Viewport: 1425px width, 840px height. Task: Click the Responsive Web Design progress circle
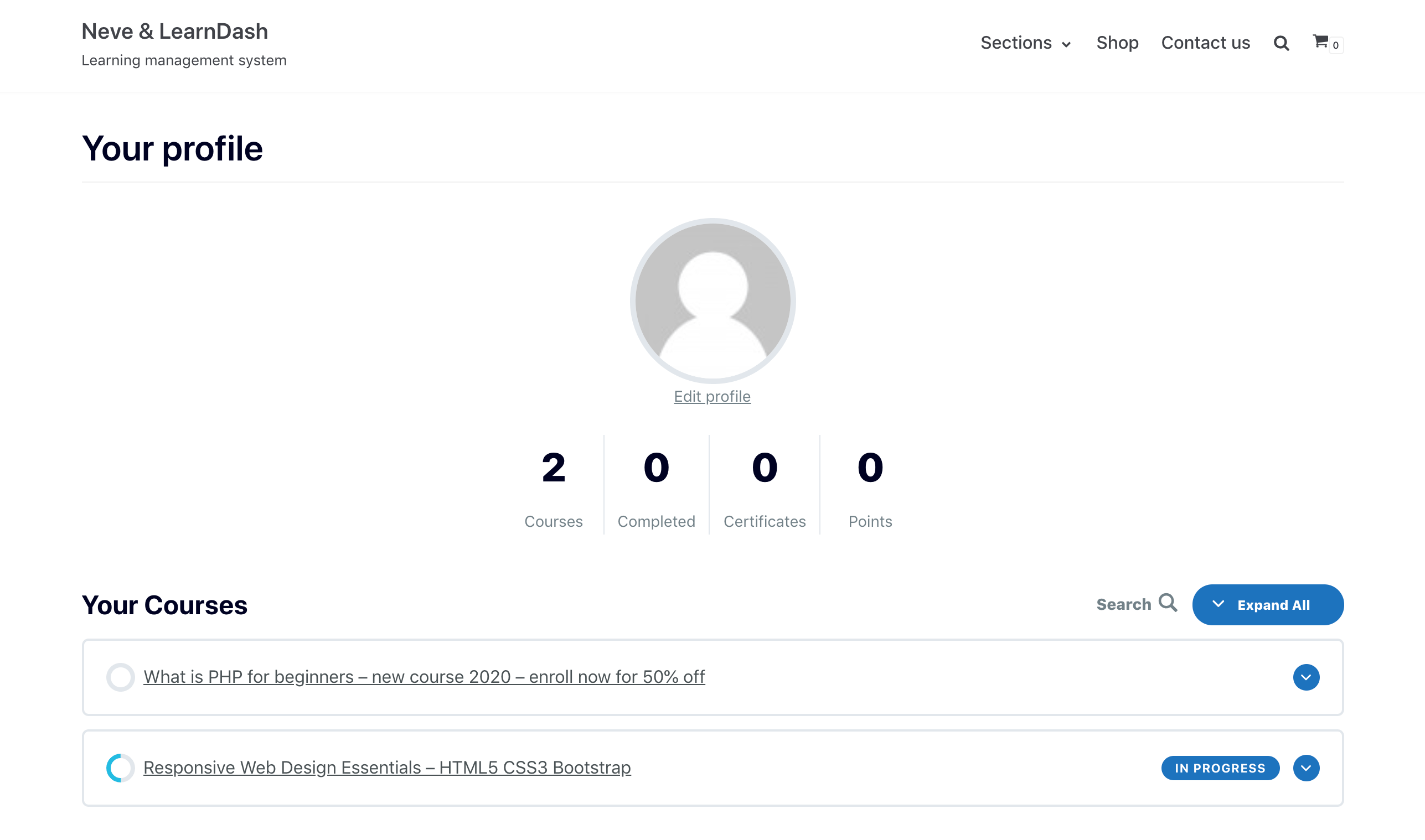coord(120,768)
